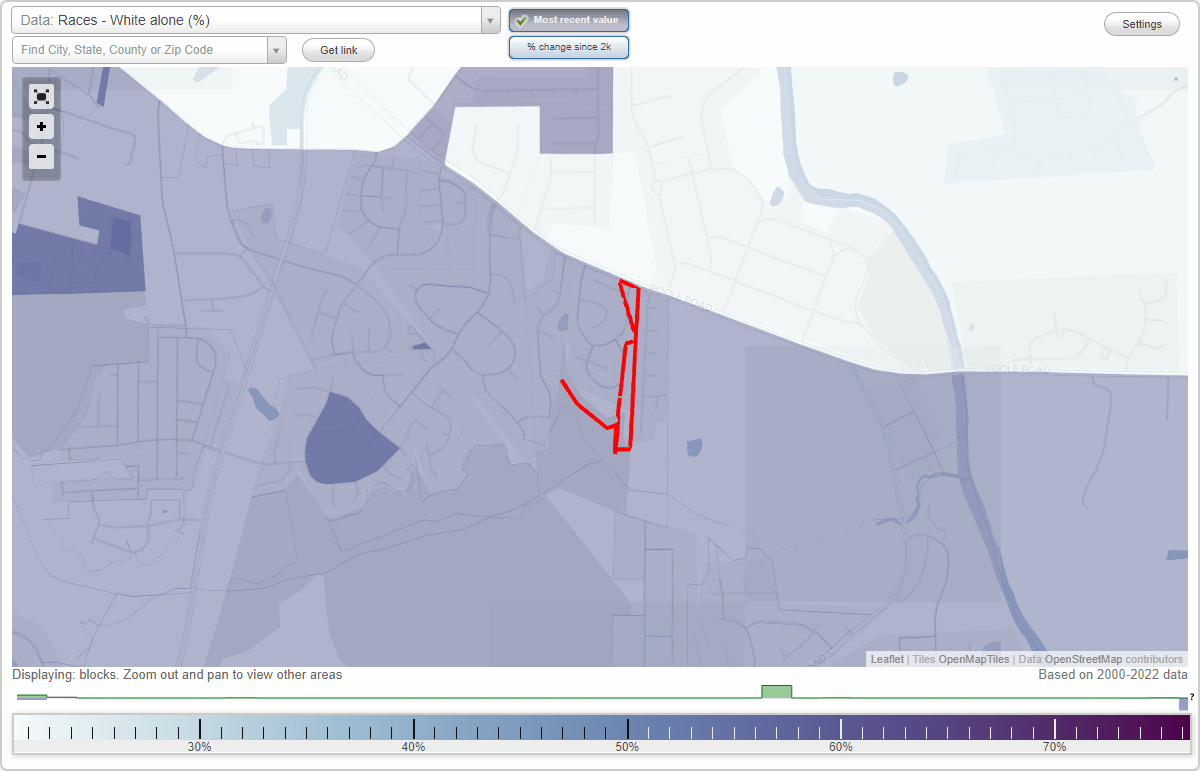Click the Get link button
The height and width of the screenshot is (771, 1200).
(338, 50)
